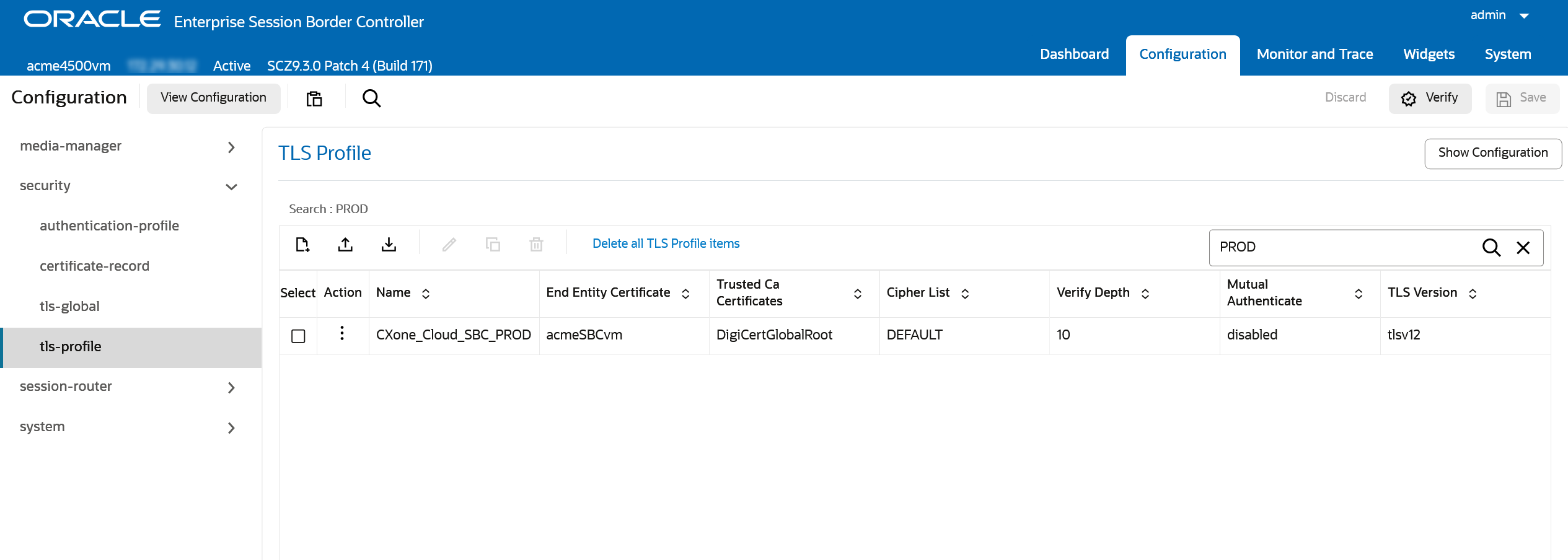Click the upload icon in table toolbar

pyautogui.click(x=345, y=245)
